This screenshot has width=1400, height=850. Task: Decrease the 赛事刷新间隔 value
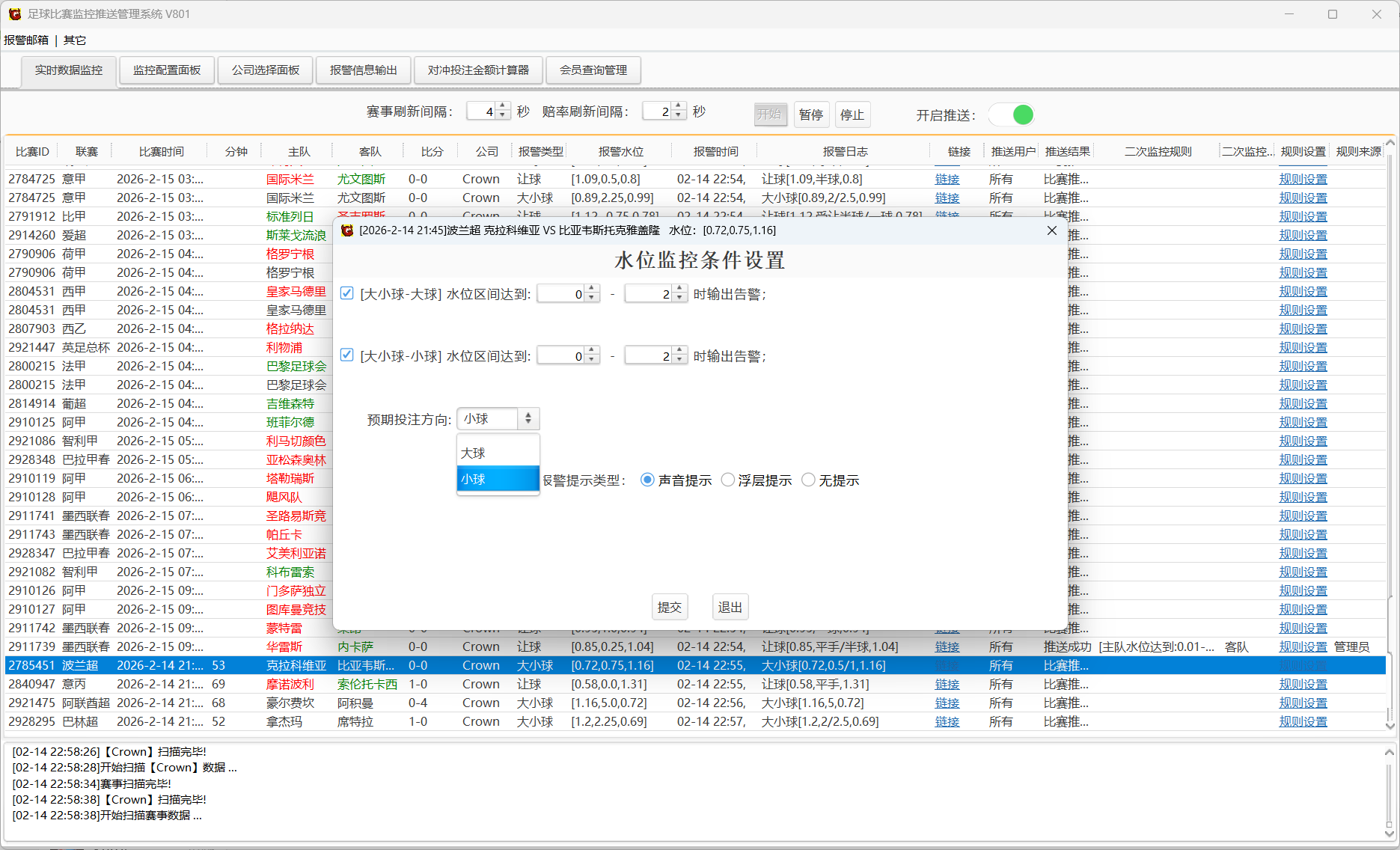[503, 116]
